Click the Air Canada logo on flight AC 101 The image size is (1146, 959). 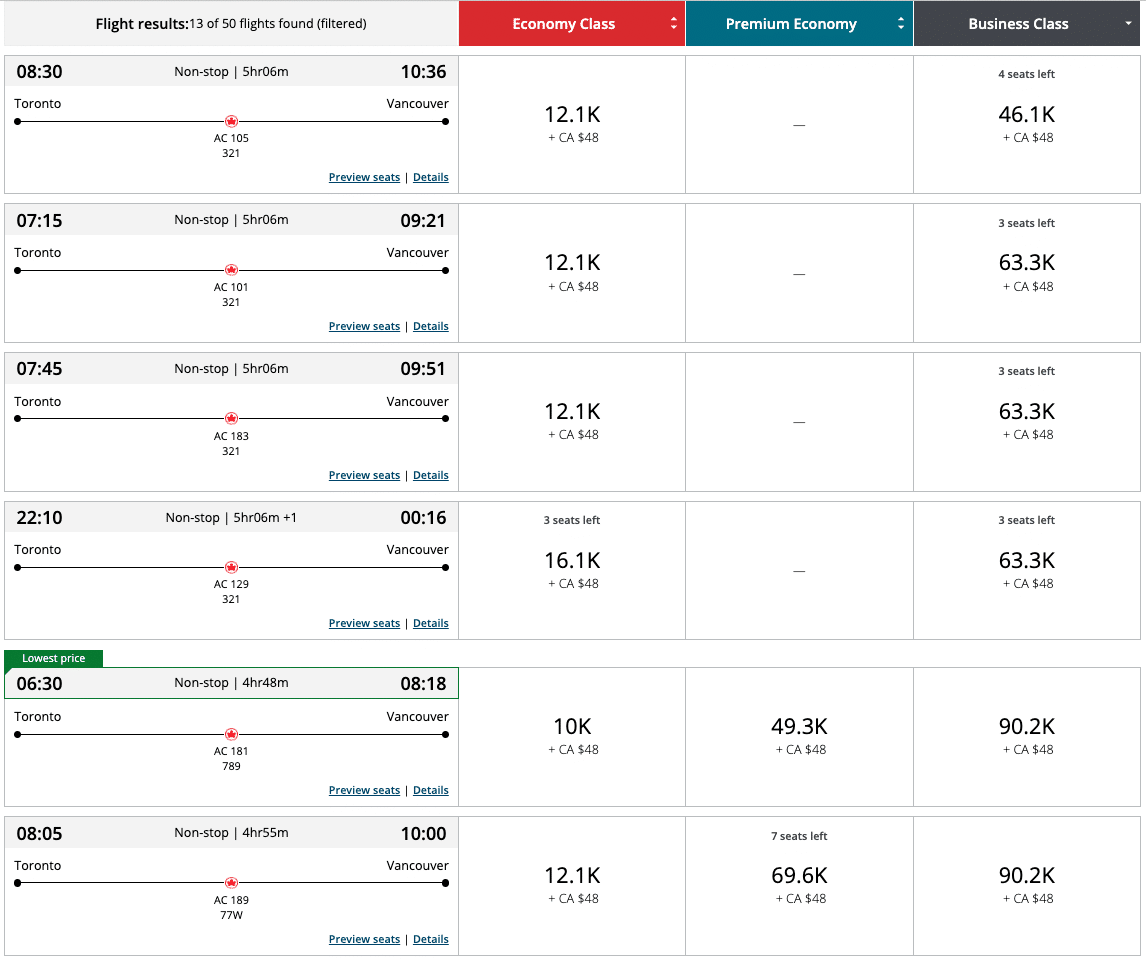pyautogui.click(x=231, y=270)
